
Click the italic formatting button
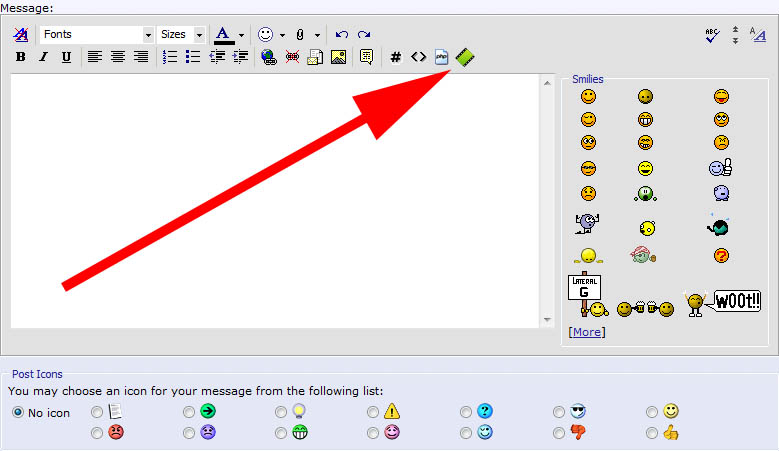click(x=43, y=57)
